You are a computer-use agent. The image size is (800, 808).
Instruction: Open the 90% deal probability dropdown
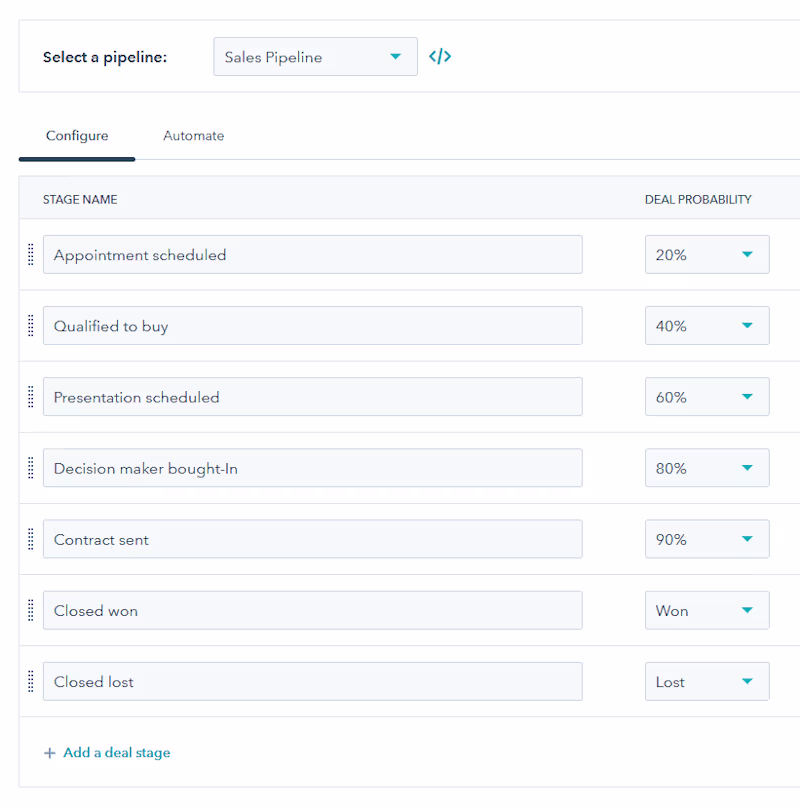coord(706,539)
